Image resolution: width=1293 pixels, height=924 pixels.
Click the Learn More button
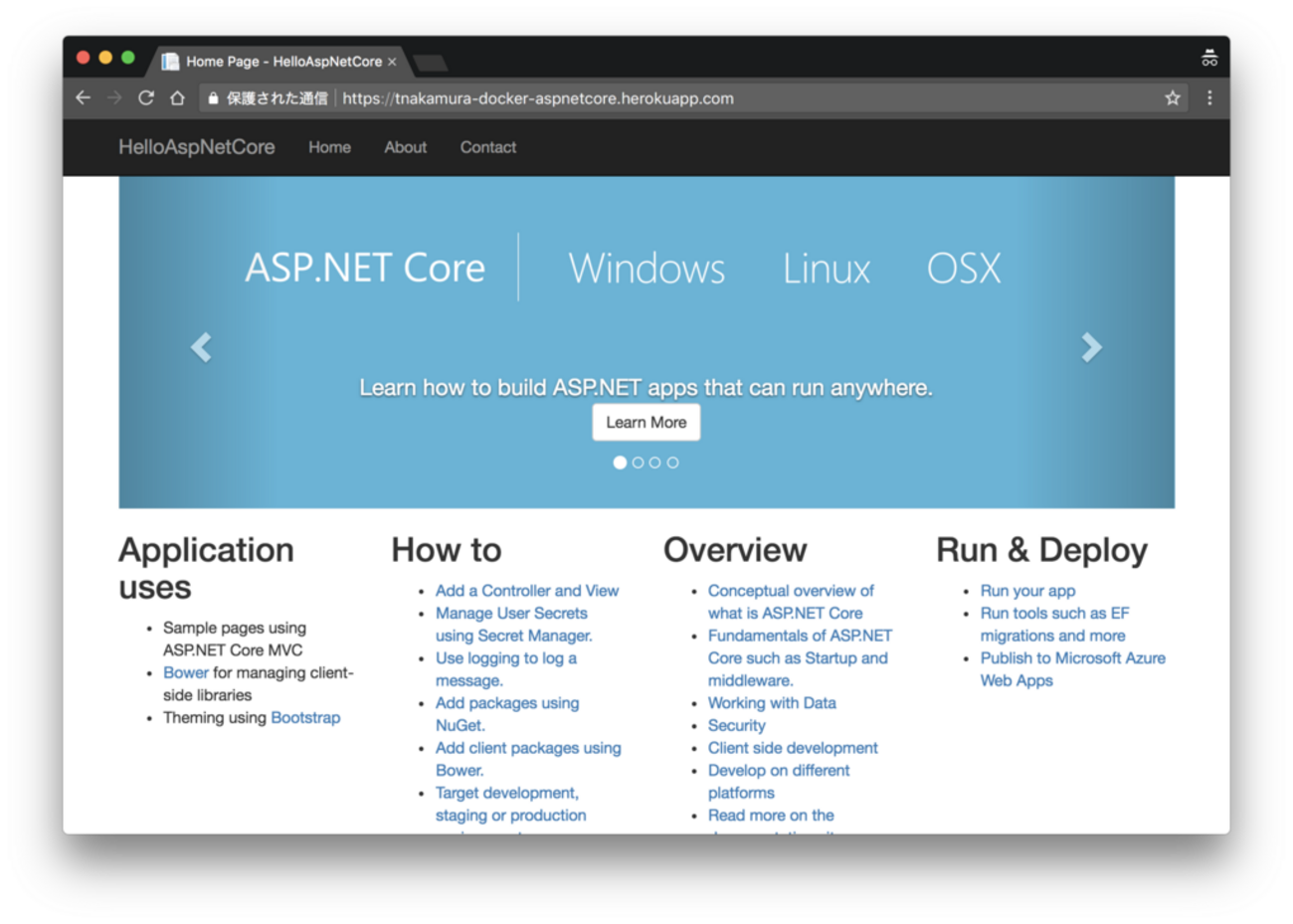pyautogui.click(x=646, y=423)
